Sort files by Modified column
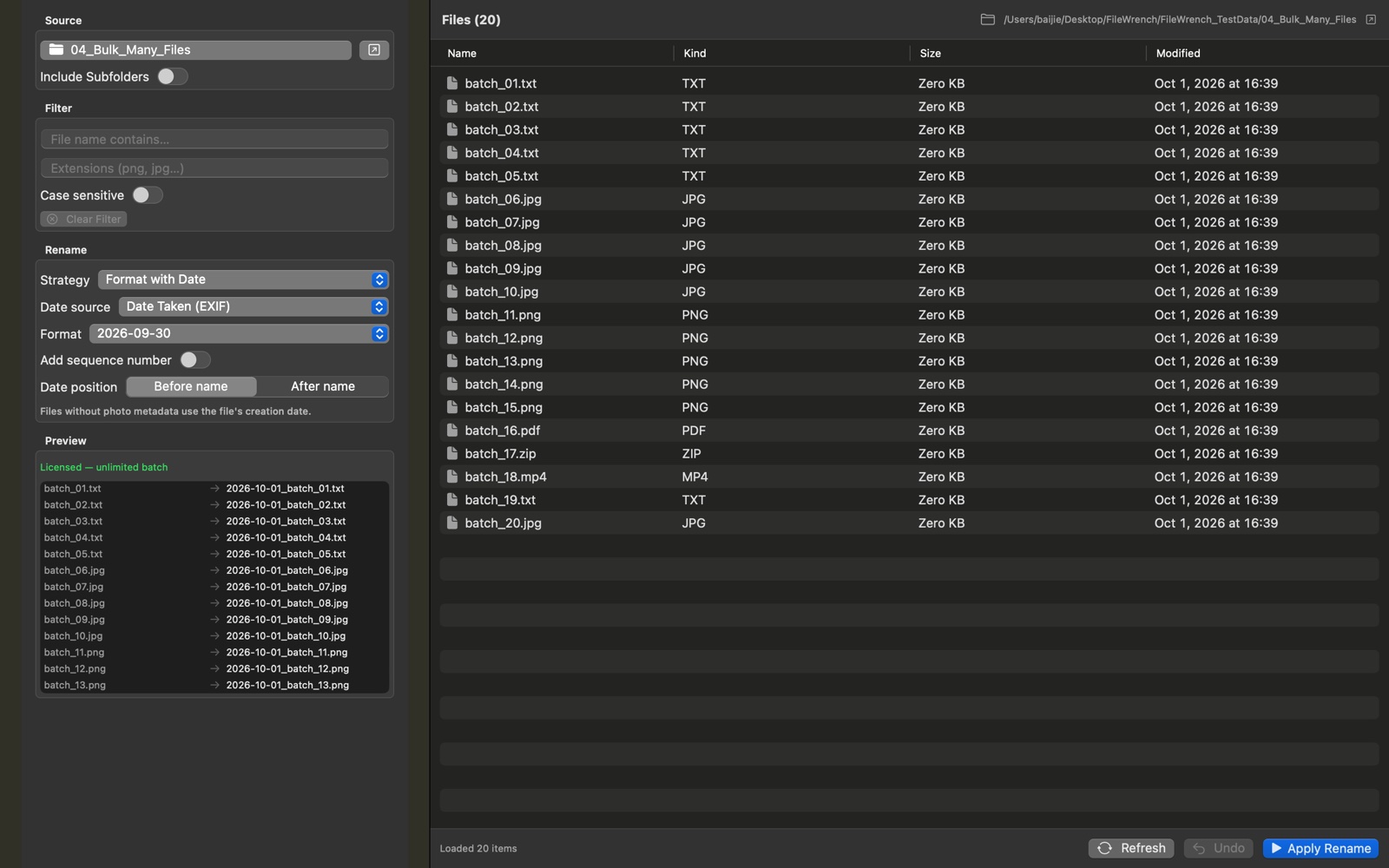The height and width of the screenshot is (868, 1389). pos(1178,53)
